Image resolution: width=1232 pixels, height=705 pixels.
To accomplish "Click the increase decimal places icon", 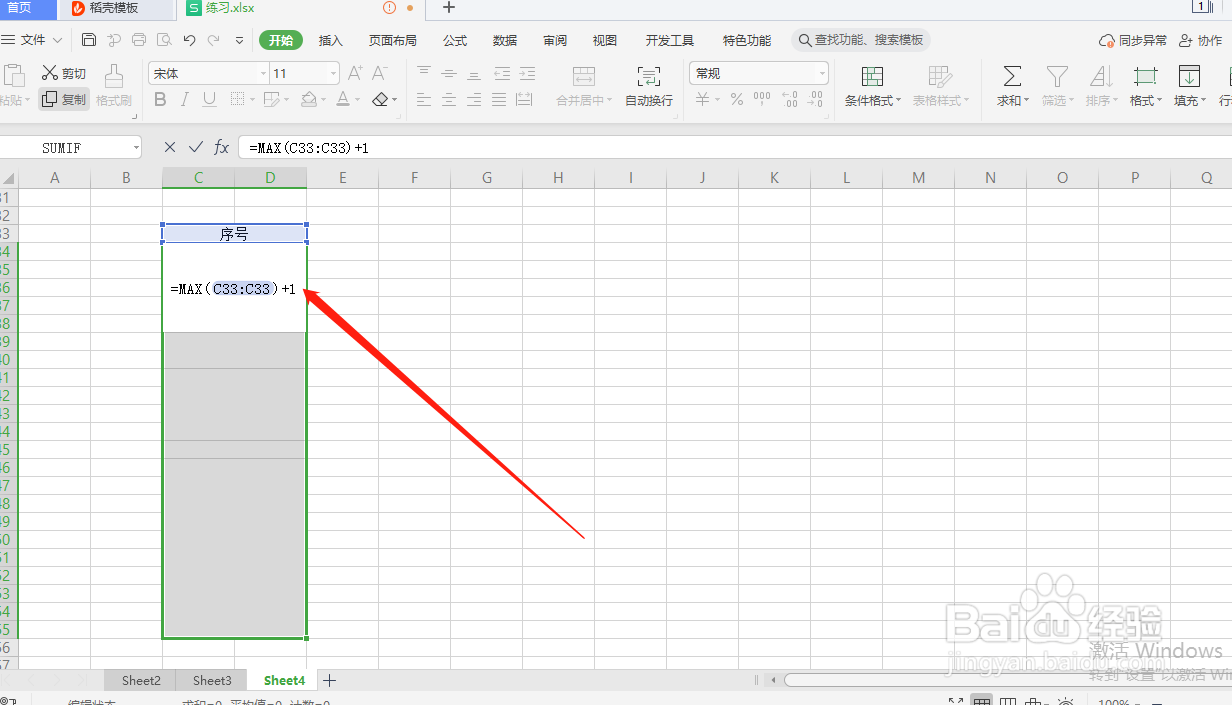I will pos(790,99).
